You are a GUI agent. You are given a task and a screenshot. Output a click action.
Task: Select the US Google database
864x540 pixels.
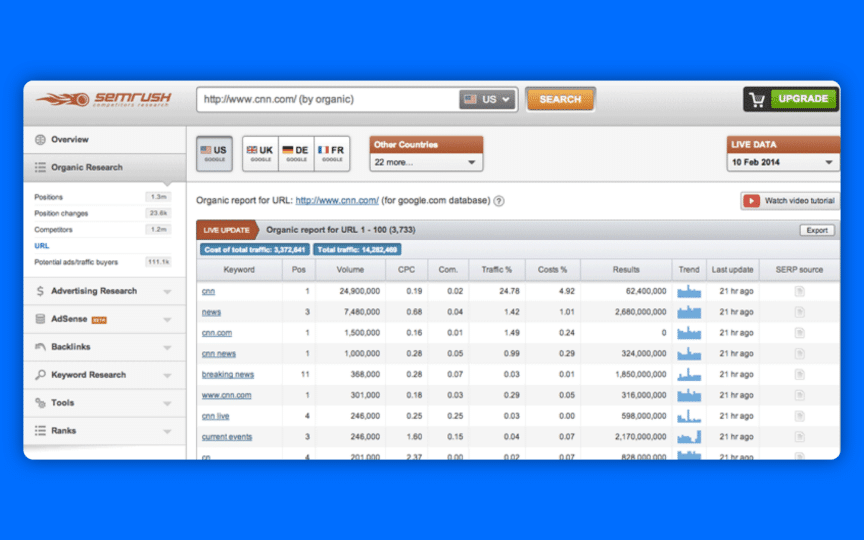214,154
